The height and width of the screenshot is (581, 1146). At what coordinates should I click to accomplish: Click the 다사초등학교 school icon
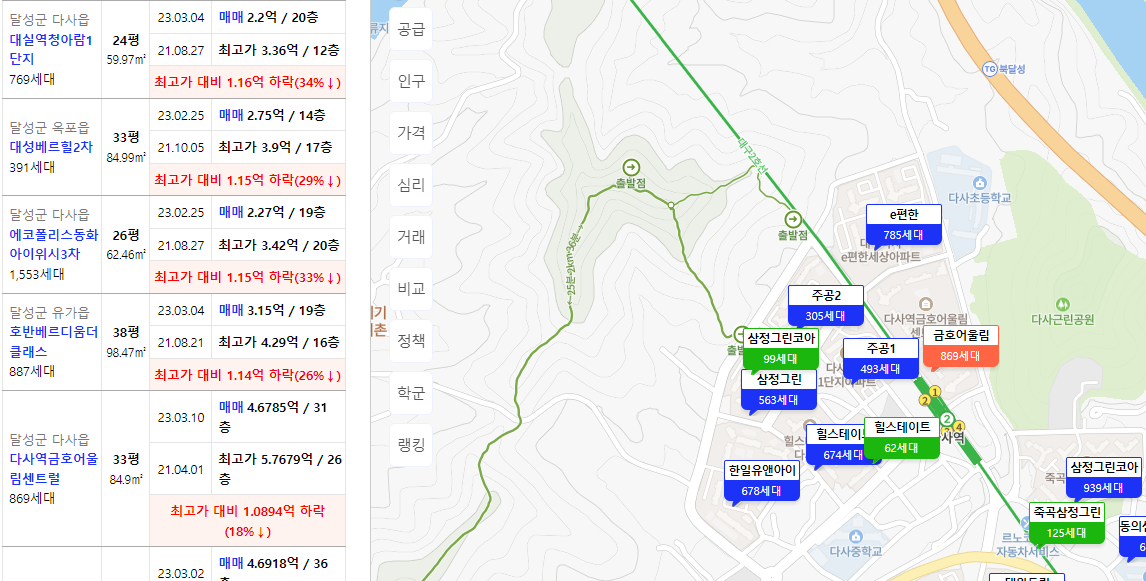pos(979,183)
